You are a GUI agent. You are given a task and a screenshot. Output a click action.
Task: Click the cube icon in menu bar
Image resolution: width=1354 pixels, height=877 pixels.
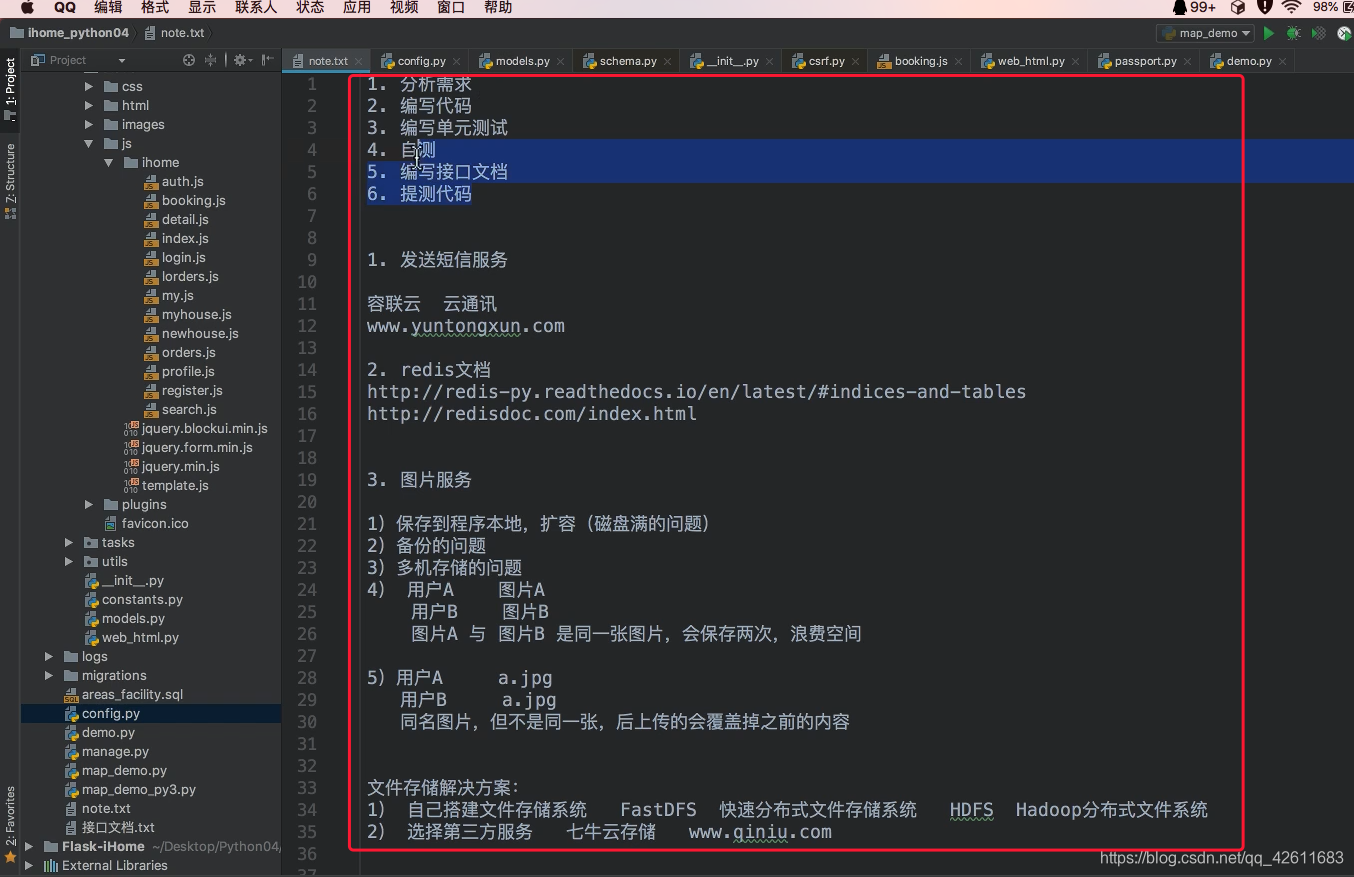tap(1238, 7)
